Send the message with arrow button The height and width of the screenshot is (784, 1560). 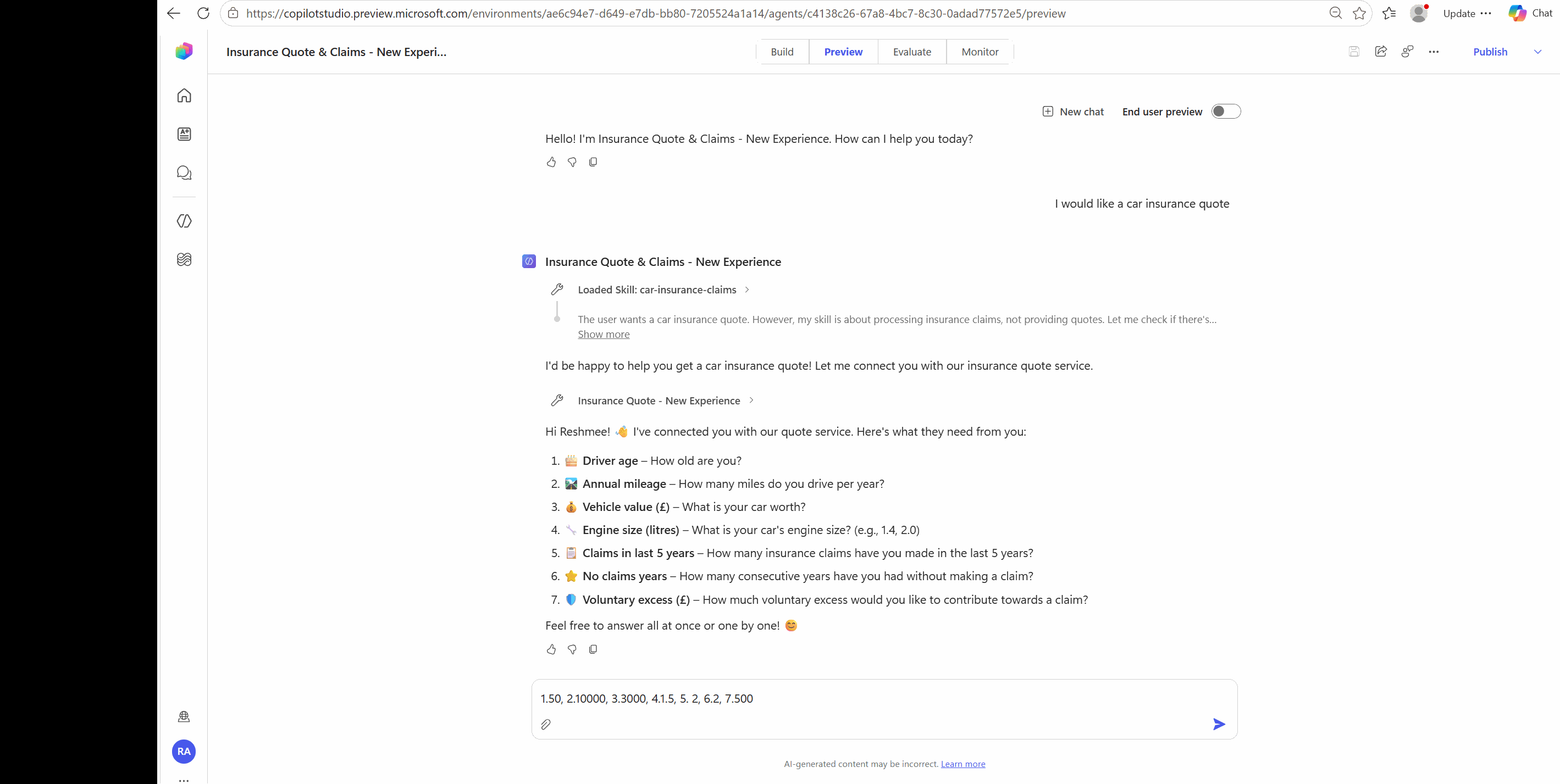click(1219, 725)
